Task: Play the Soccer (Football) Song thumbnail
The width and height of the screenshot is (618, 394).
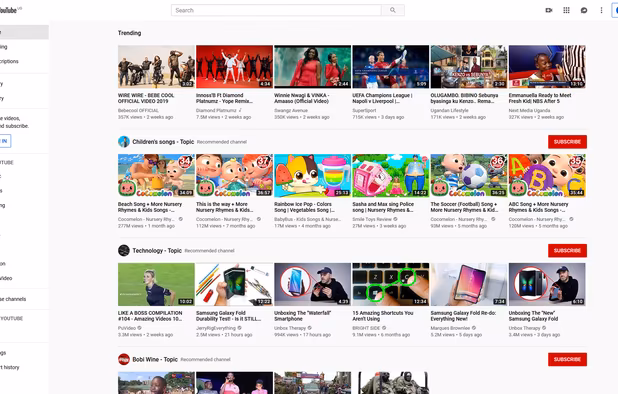Action: pos(469,175)
